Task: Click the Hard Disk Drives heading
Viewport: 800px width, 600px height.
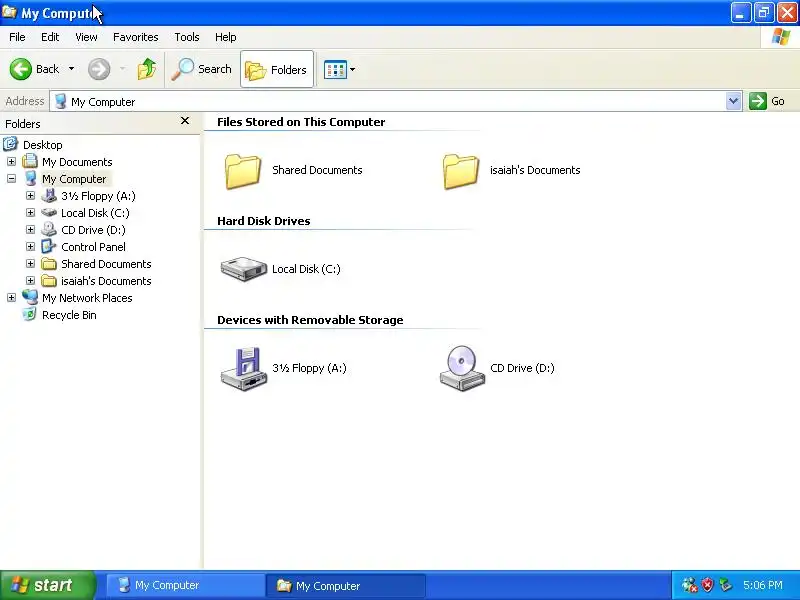Action: (264, 221)
